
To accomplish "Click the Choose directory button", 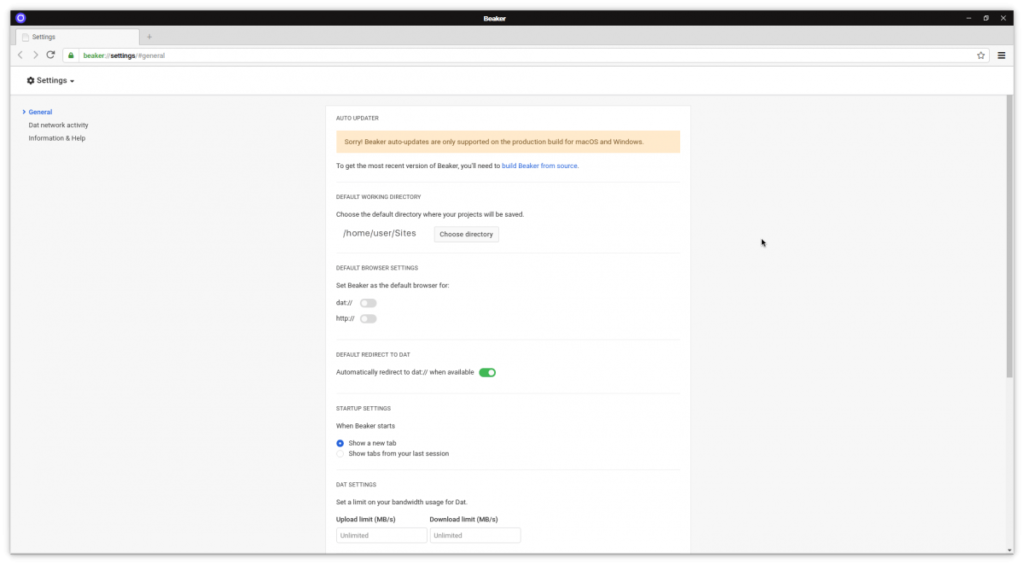I will (466, 234).
